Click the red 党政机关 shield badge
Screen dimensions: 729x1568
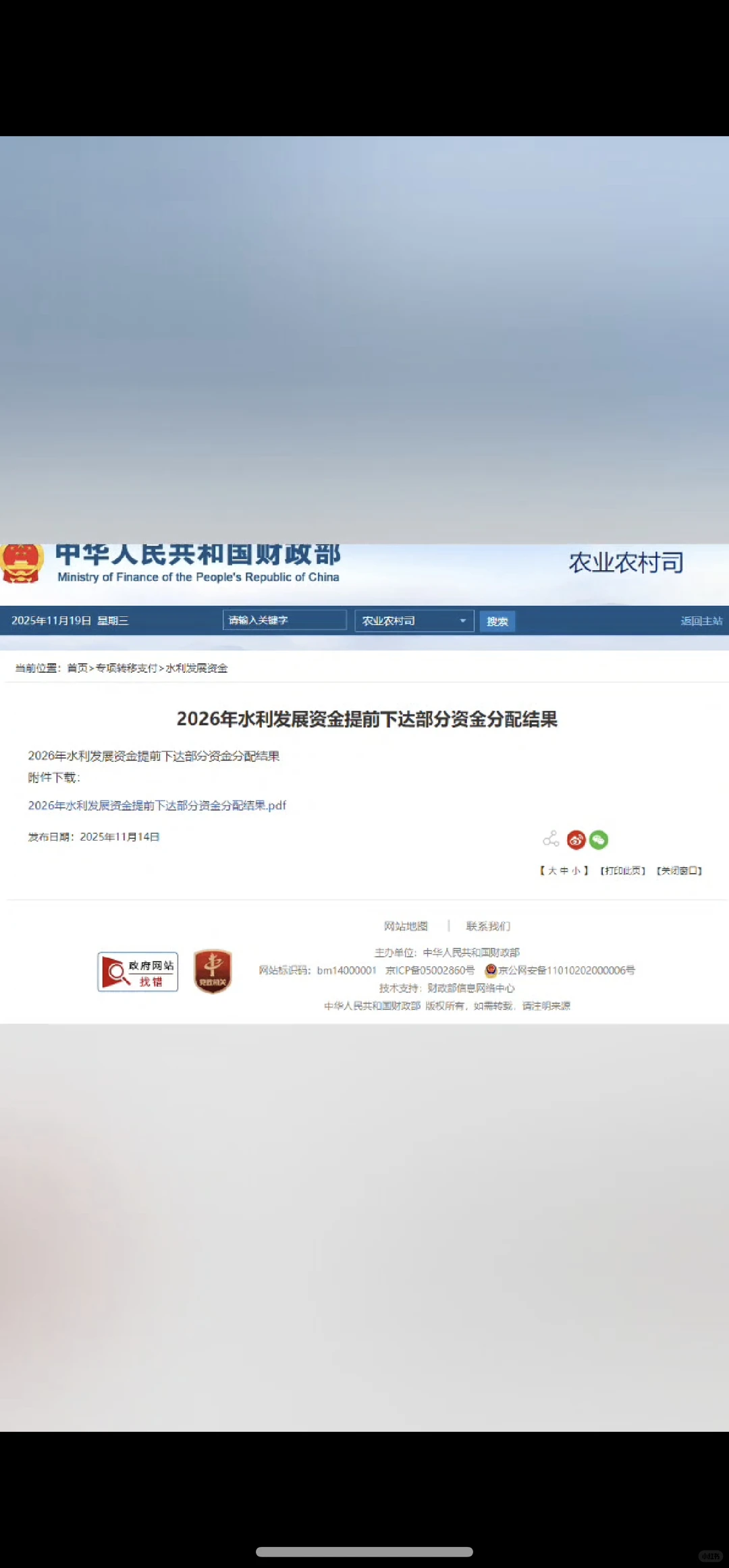(213, 971)
